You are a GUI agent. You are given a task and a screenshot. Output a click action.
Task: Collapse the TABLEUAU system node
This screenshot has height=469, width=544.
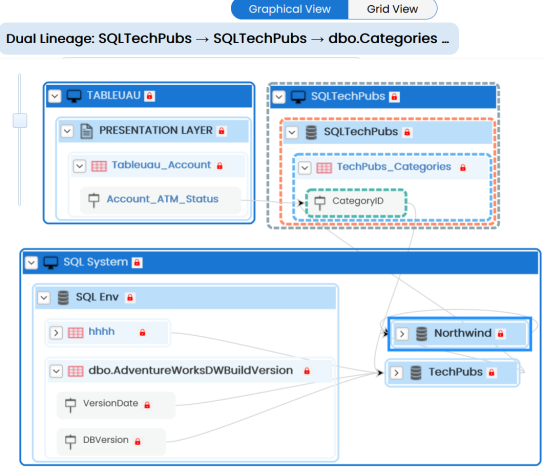[x=54, y=96]
